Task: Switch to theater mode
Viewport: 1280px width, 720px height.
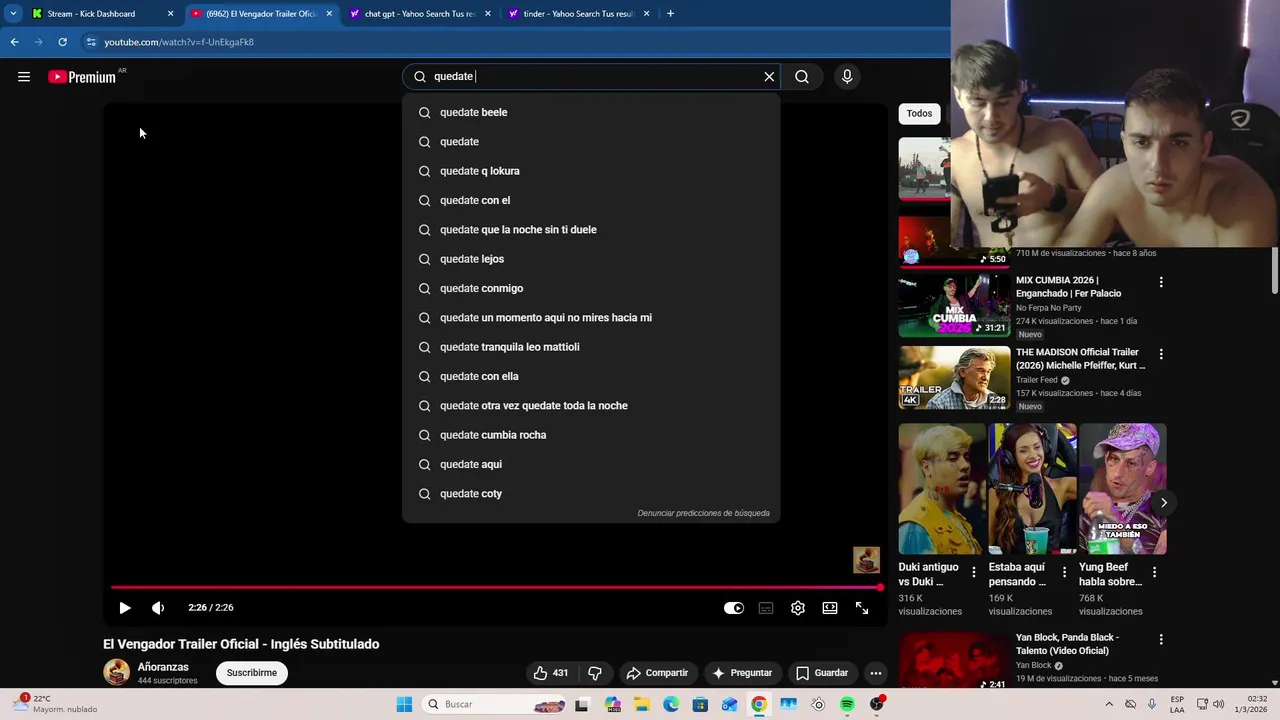Action: pyautogui.click(x=830, y=608)
